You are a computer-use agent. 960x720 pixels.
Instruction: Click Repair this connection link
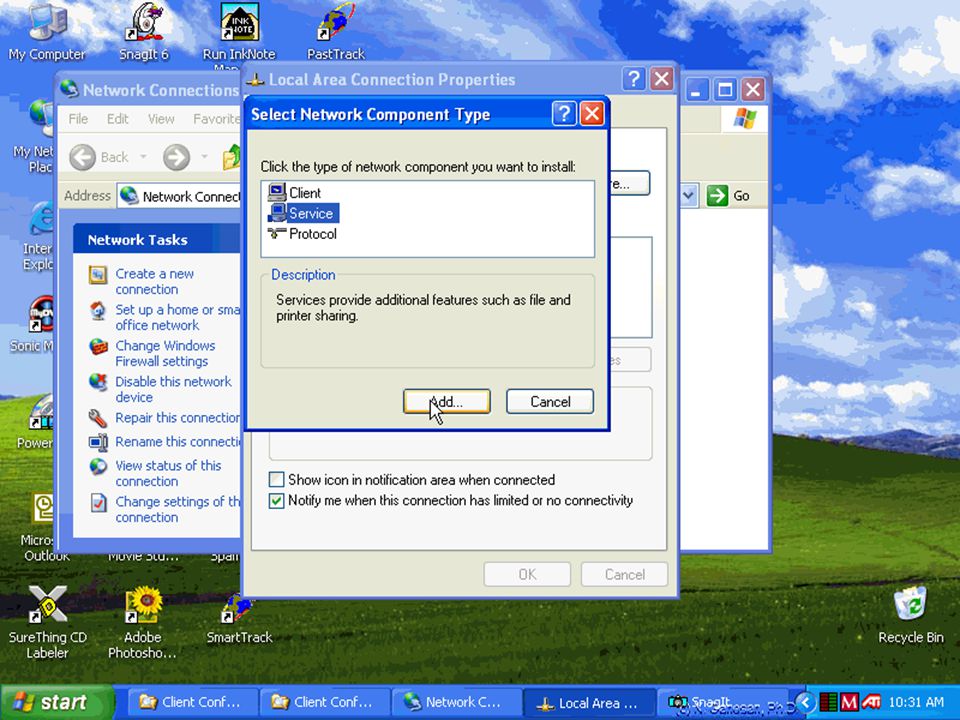coord(178,418)
